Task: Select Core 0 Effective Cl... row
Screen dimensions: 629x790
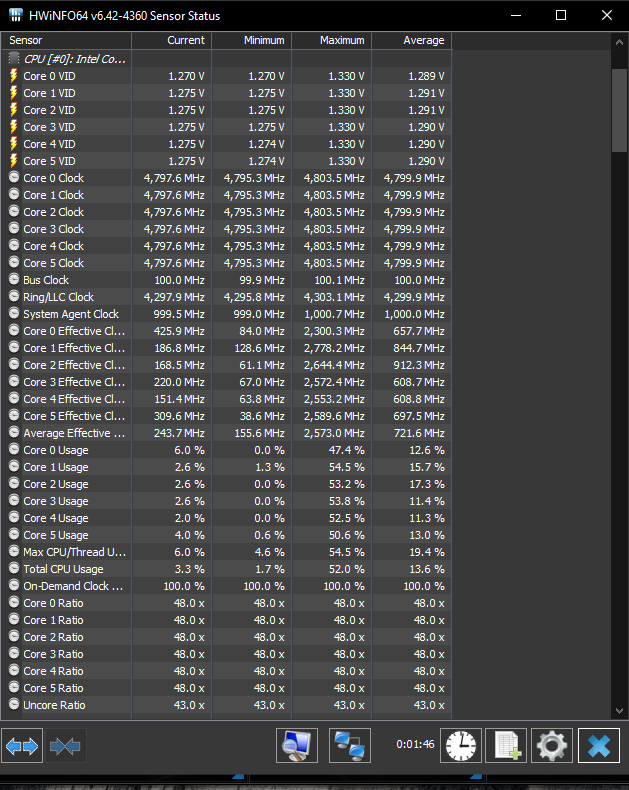Action: pyautogui.click(x=226, y=331)
